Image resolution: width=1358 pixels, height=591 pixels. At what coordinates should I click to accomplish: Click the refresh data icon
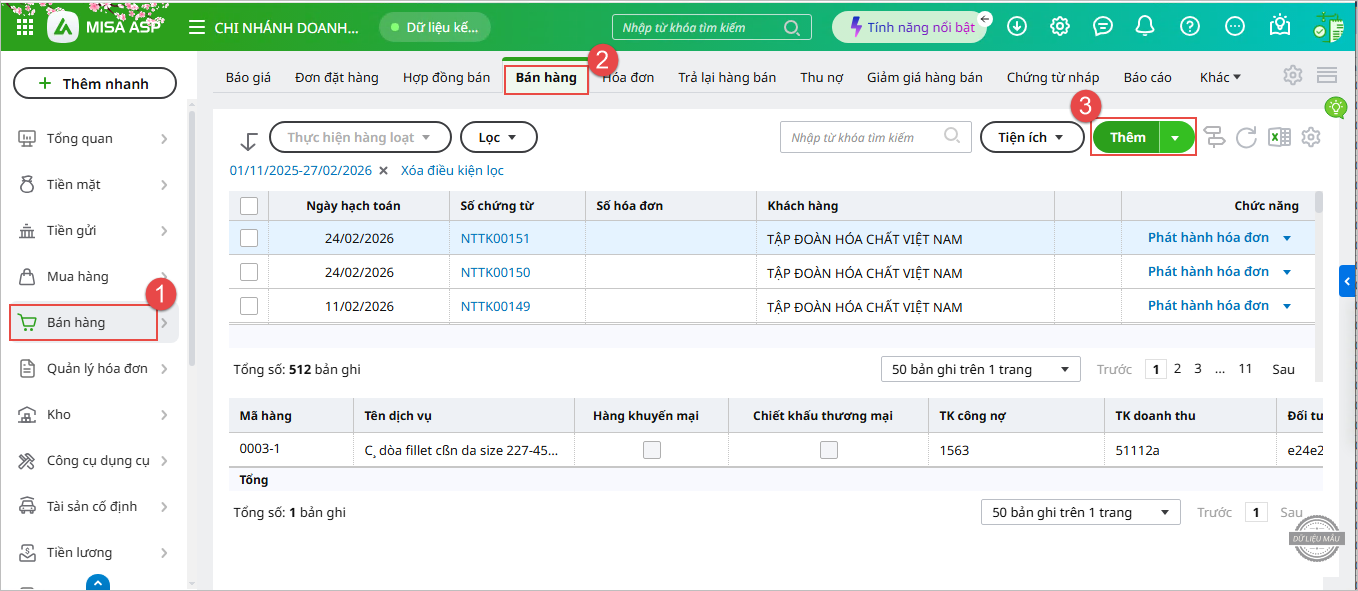(1246, 138)
